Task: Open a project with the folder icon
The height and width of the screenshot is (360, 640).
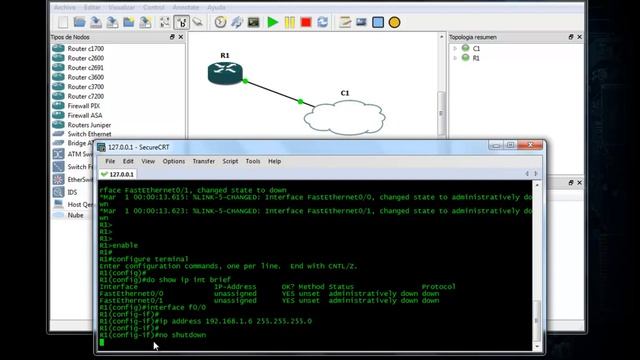Action: (80, 22)
